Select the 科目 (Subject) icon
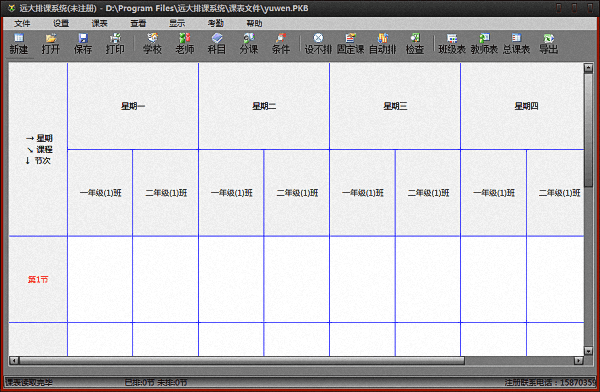 point(217,44)
